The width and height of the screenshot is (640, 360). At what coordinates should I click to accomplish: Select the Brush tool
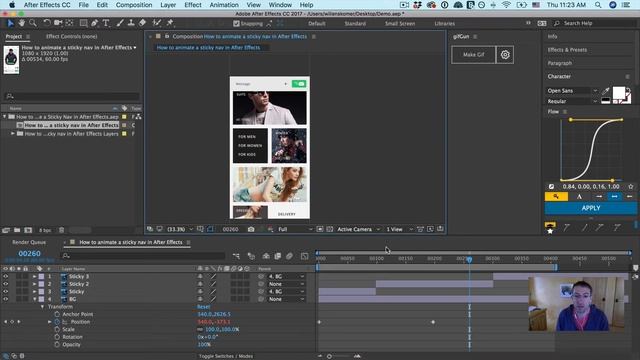(120, 23)
